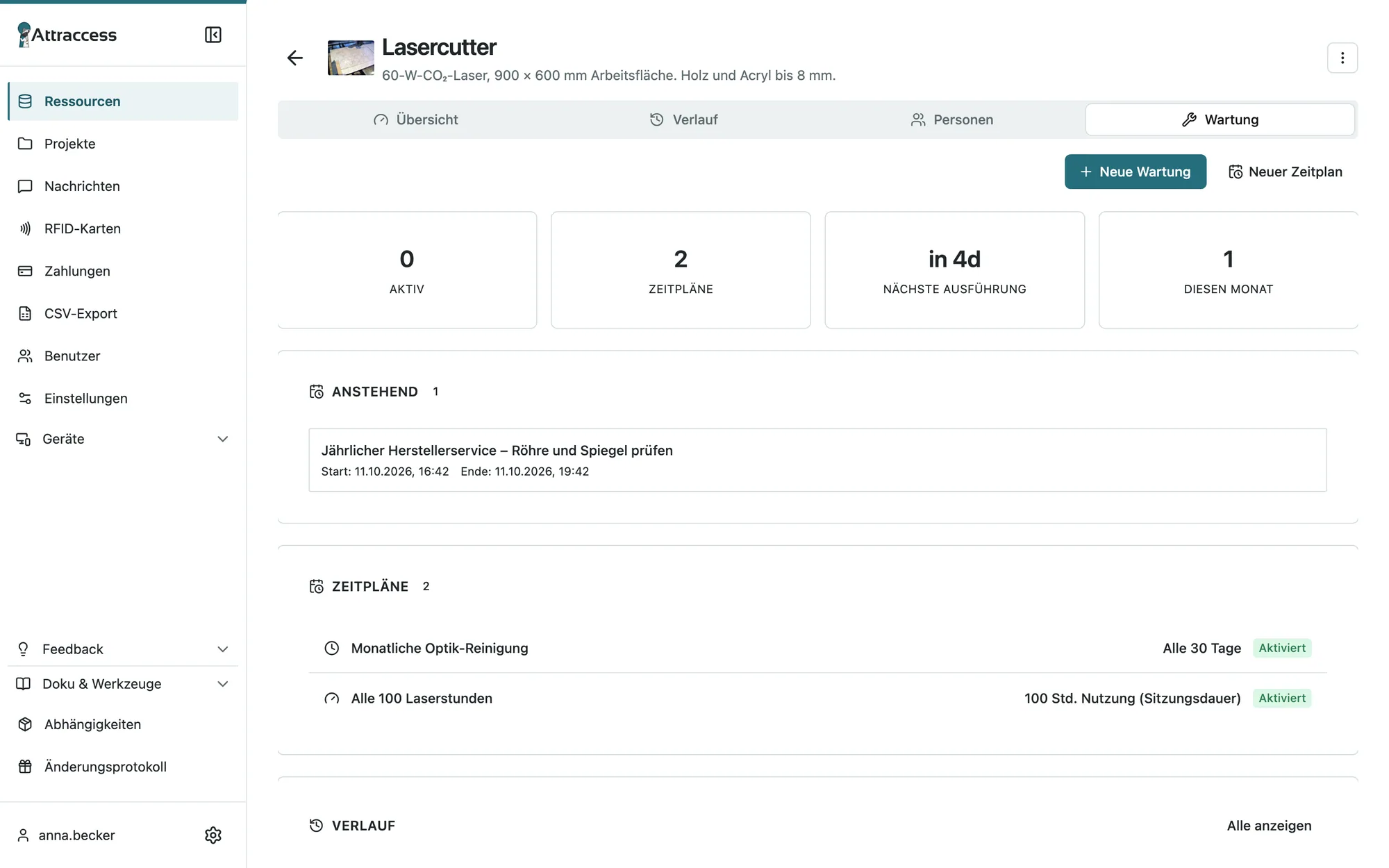This screenshot has height=868, width=1389.
Task: Click the AKTIV stat card
Action: 407,270
